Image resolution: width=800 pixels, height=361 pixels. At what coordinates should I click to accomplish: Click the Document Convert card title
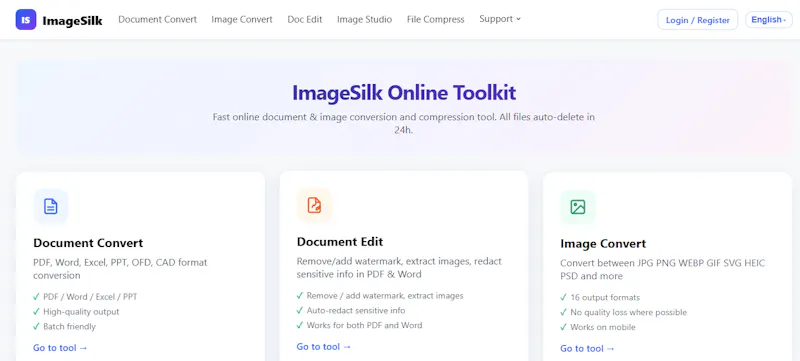(x=88, y=243)
